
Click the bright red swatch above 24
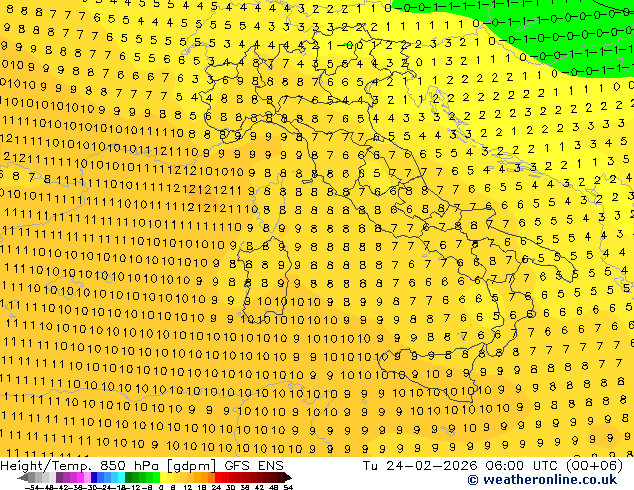218,478
